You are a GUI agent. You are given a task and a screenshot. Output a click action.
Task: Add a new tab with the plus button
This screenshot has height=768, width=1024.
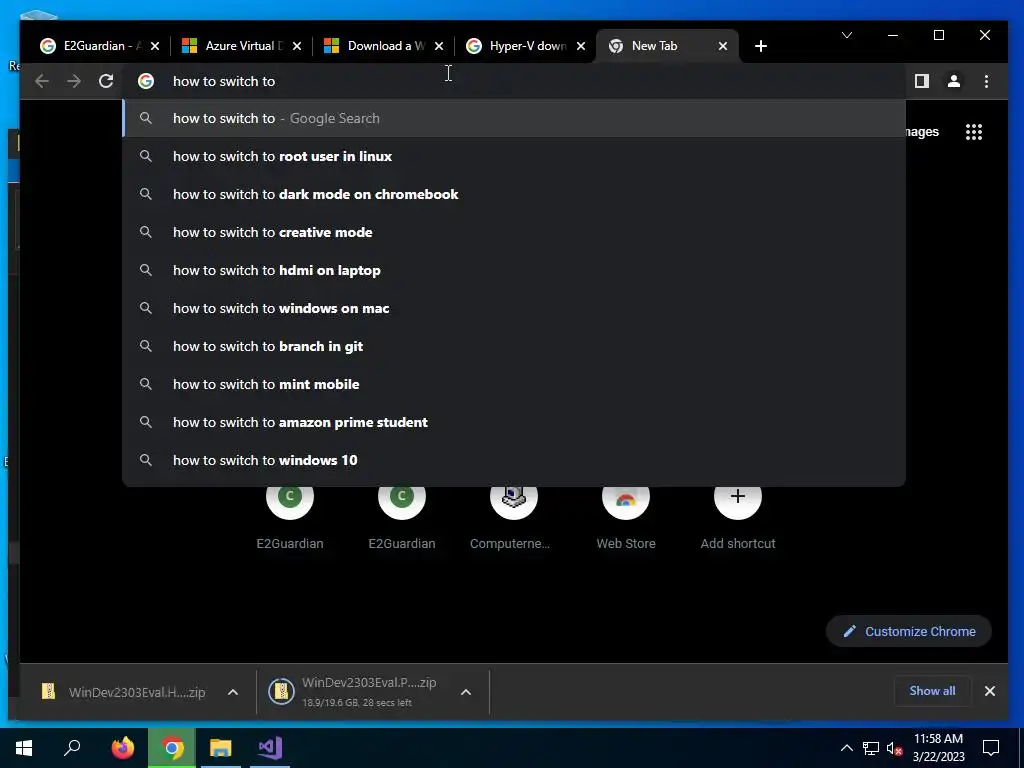click(761, 46)
